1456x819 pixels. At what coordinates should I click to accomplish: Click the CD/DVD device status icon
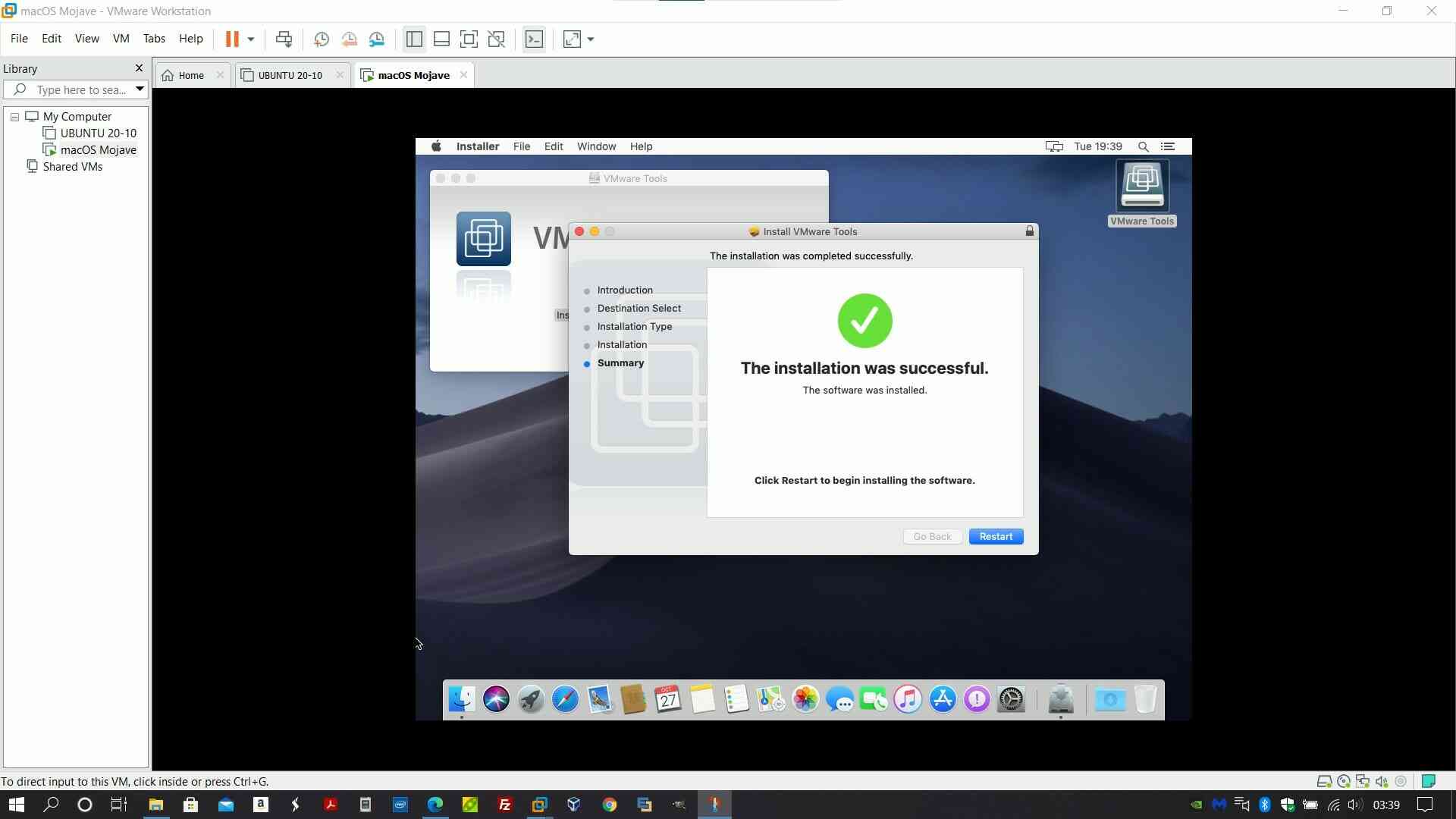1343,781
